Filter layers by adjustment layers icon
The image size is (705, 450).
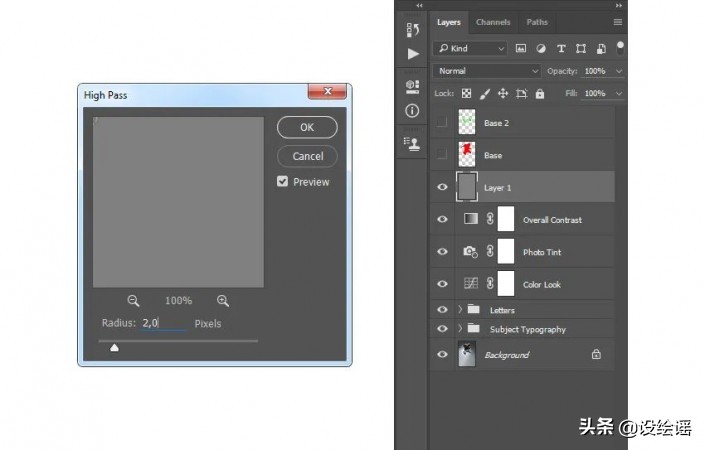point(541,49)
